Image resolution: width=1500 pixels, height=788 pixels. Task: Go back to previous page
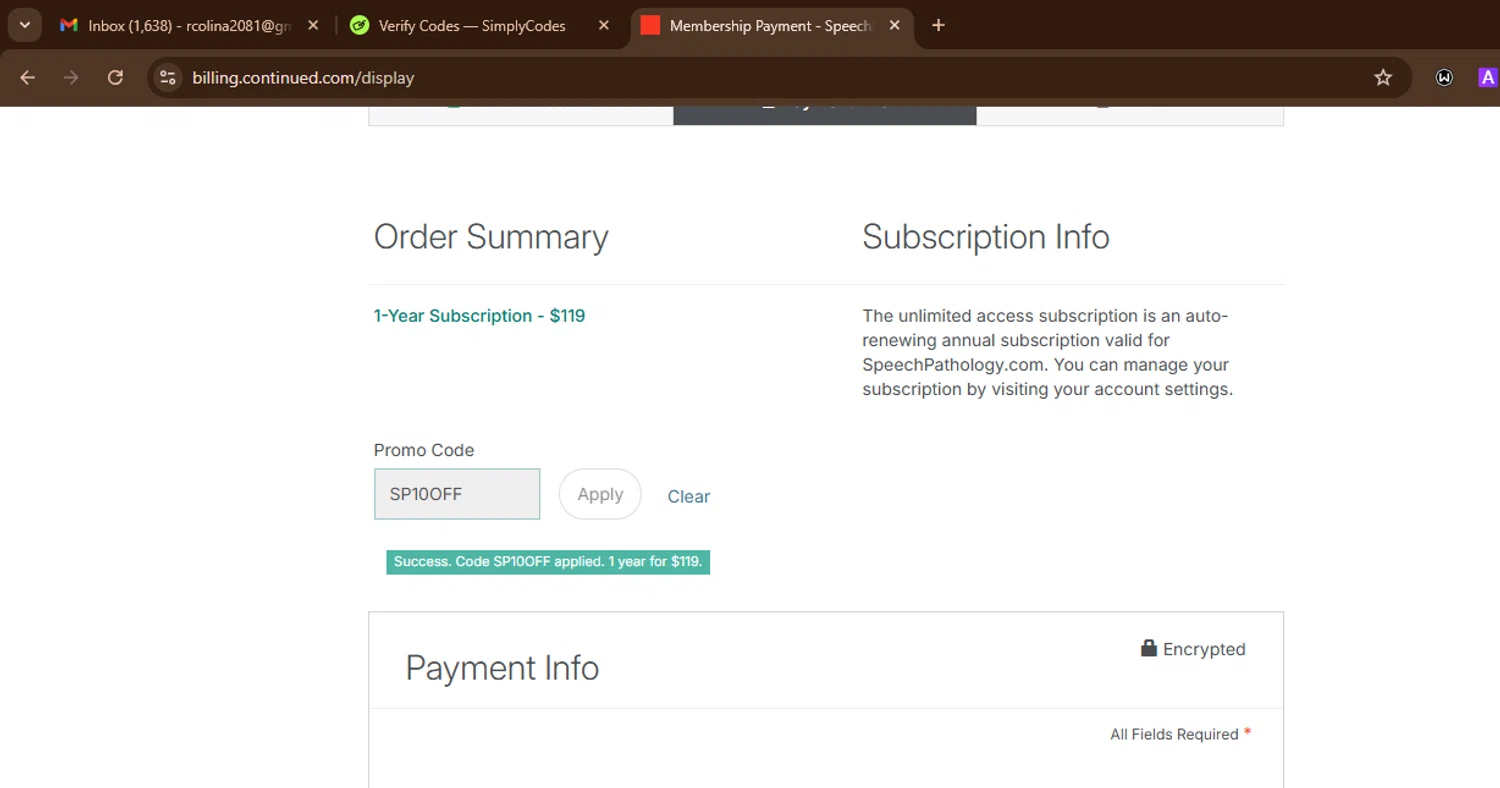(x=27, y=77)
